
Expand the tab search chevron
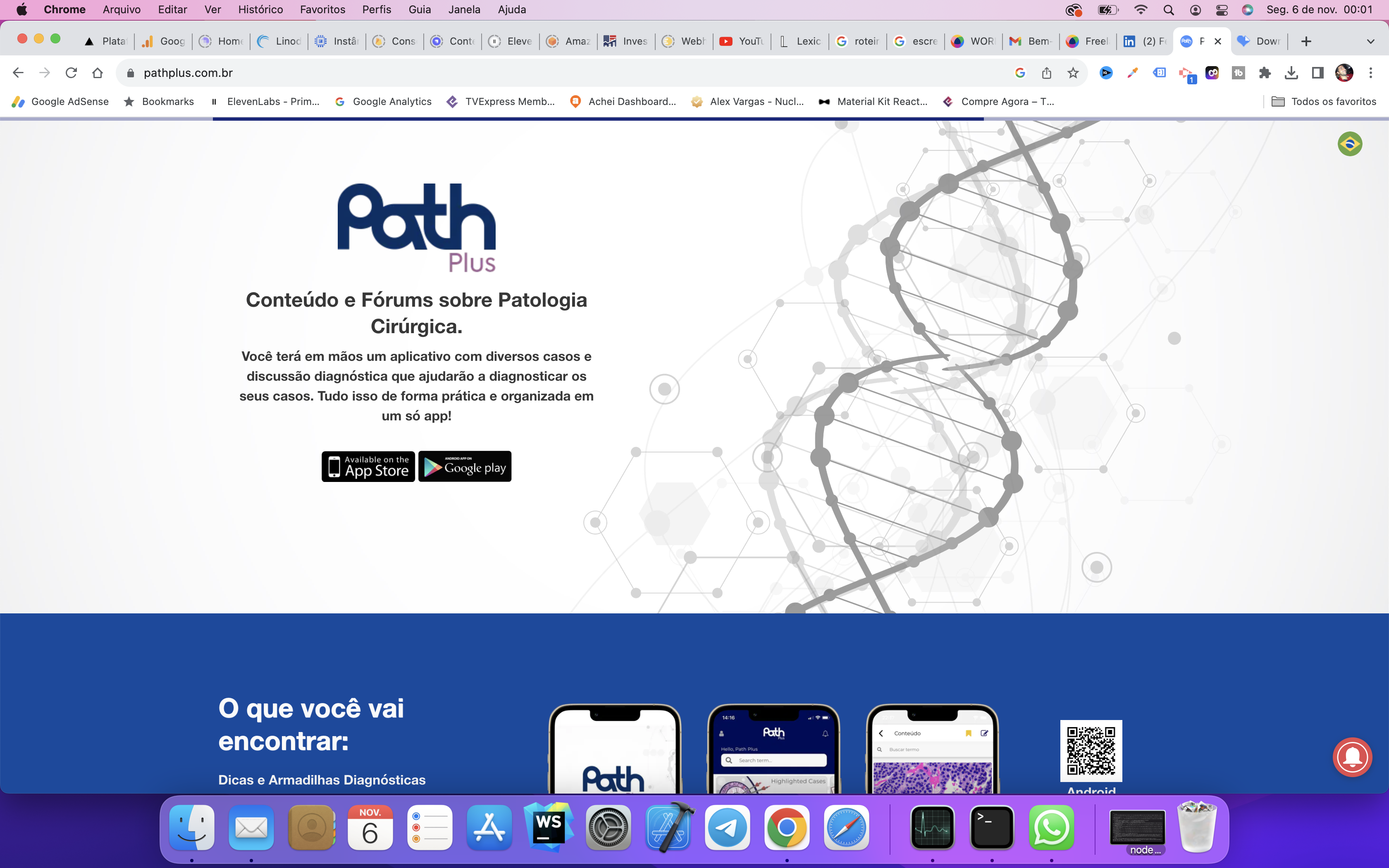point(1371,41)
